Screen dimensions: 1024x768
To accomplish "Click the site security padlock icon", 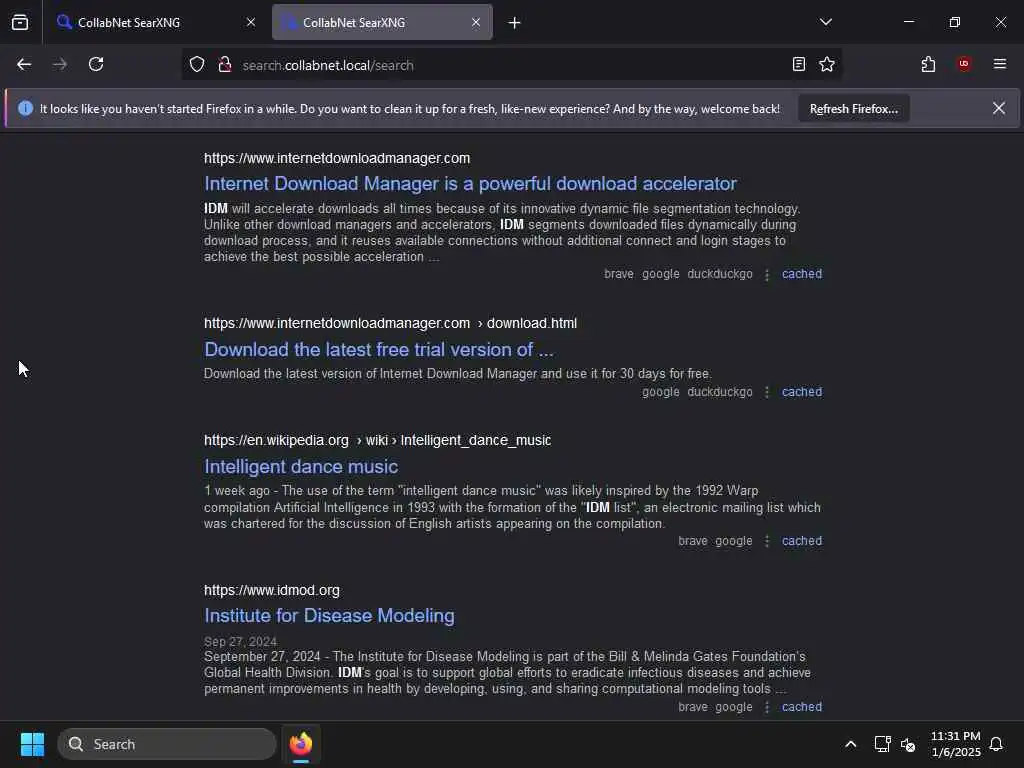I will click(225, 65).
